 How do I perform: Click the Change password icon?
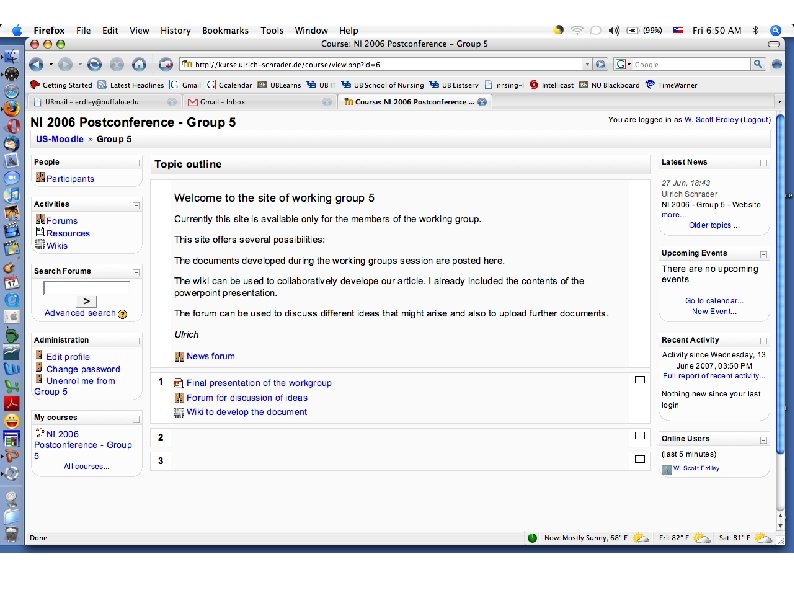[39, 367]
